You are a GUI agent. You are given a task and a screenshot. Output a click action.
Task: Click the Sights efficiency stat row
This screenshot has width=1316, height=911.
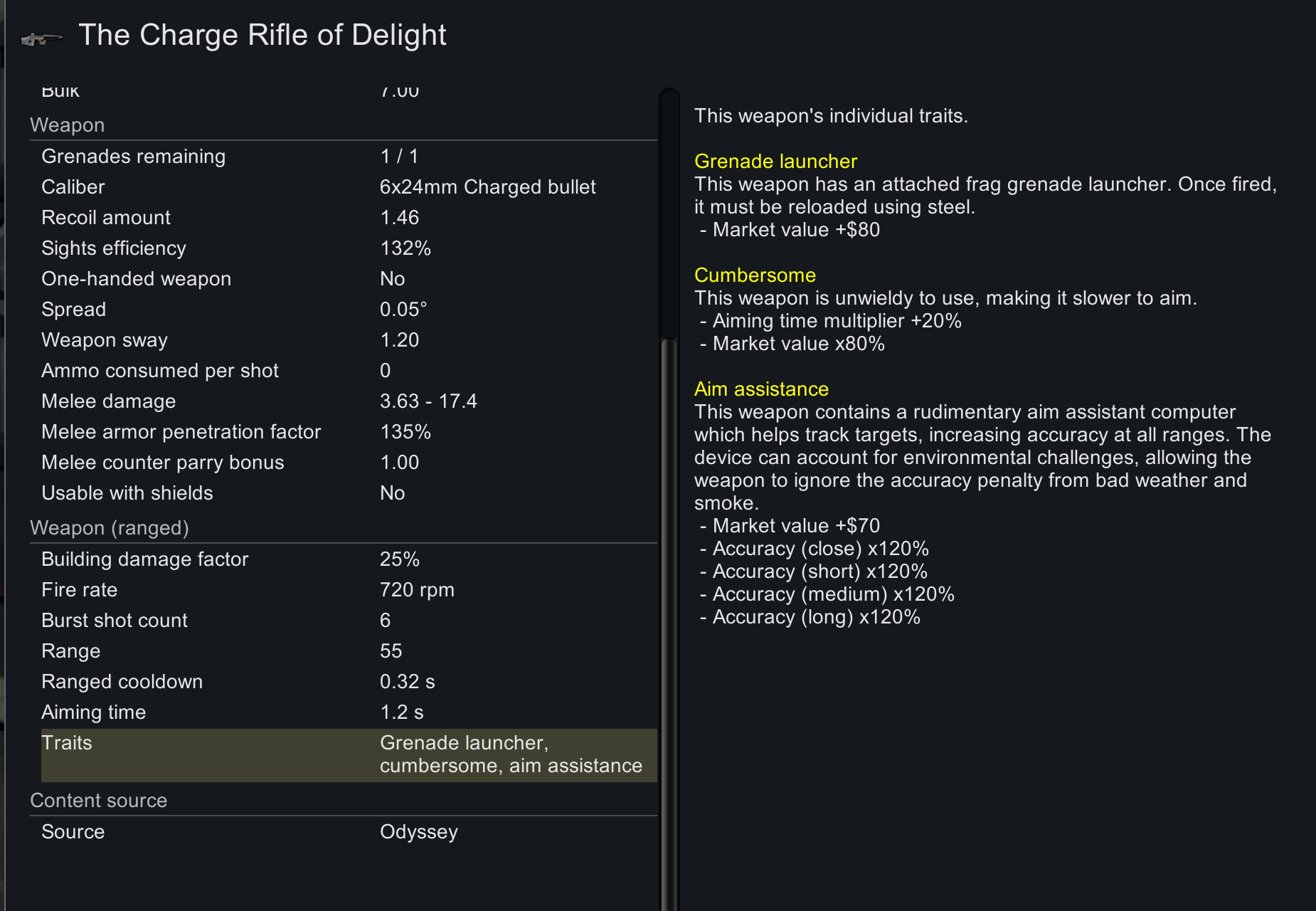tap(349, 248)
